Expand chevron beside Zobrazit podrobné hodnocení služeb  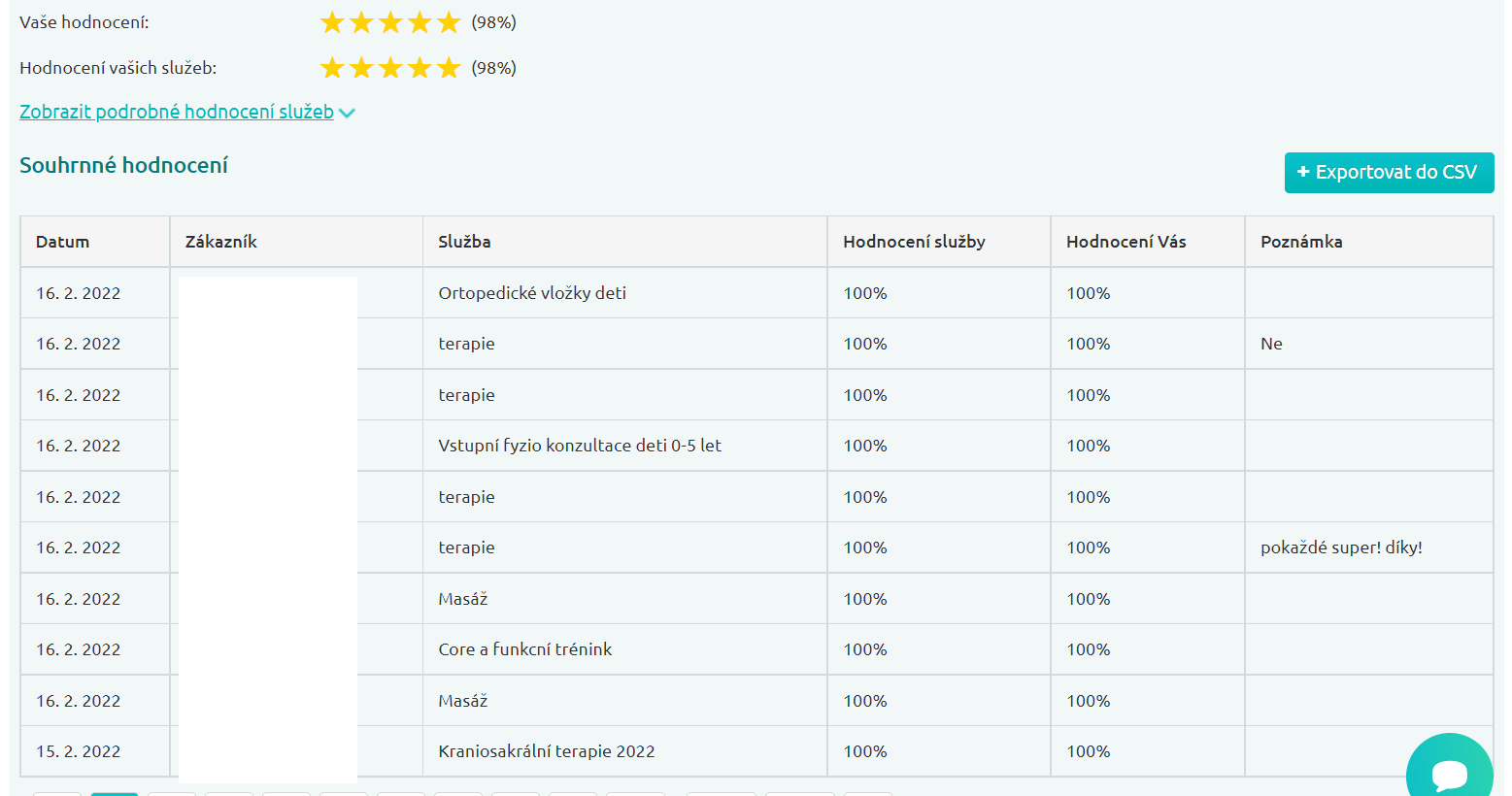pos(347,113)
